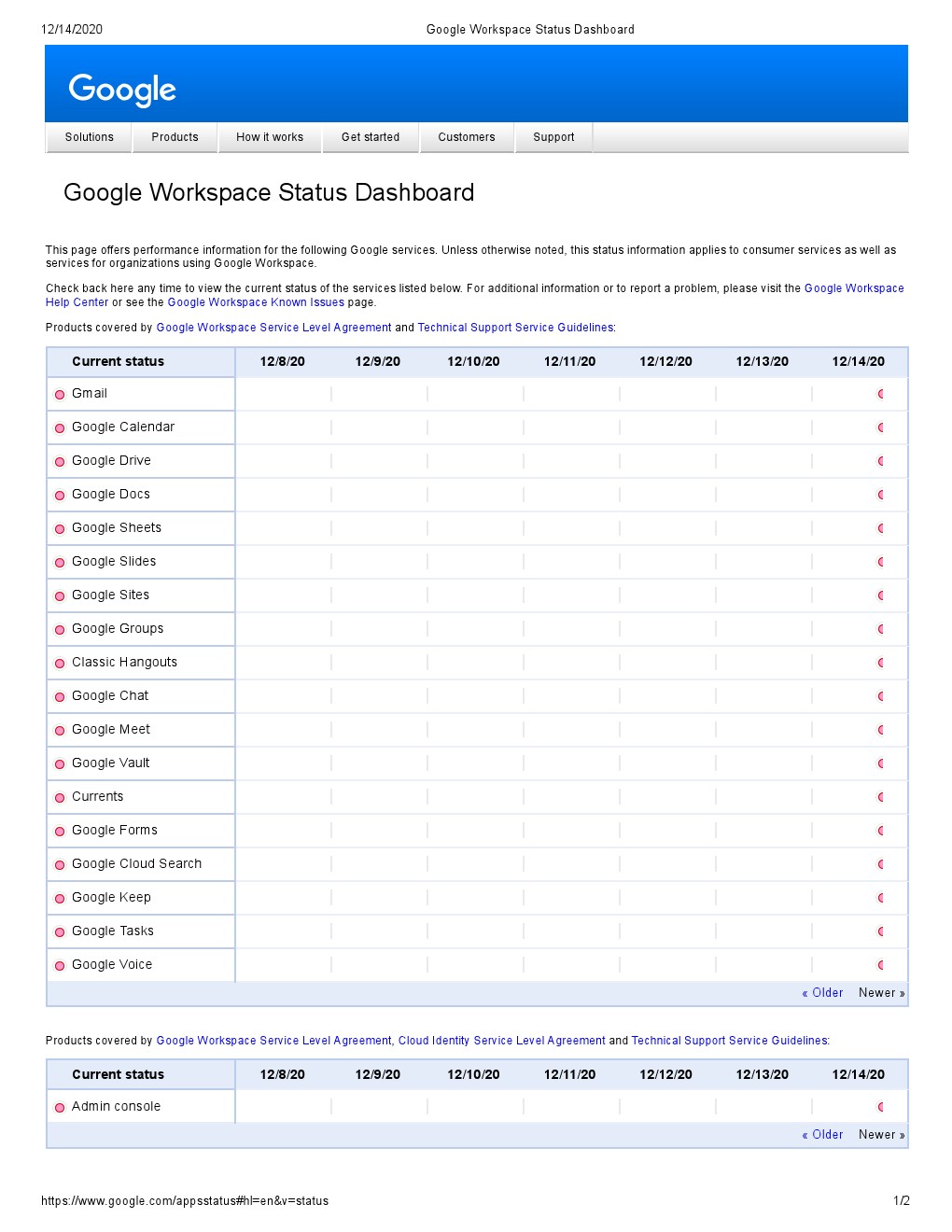The height and width of the screenshot is (1232, 952).
Task: Open the Solutions menu tab
Action: pyautogui.click(x=90, y=137)
